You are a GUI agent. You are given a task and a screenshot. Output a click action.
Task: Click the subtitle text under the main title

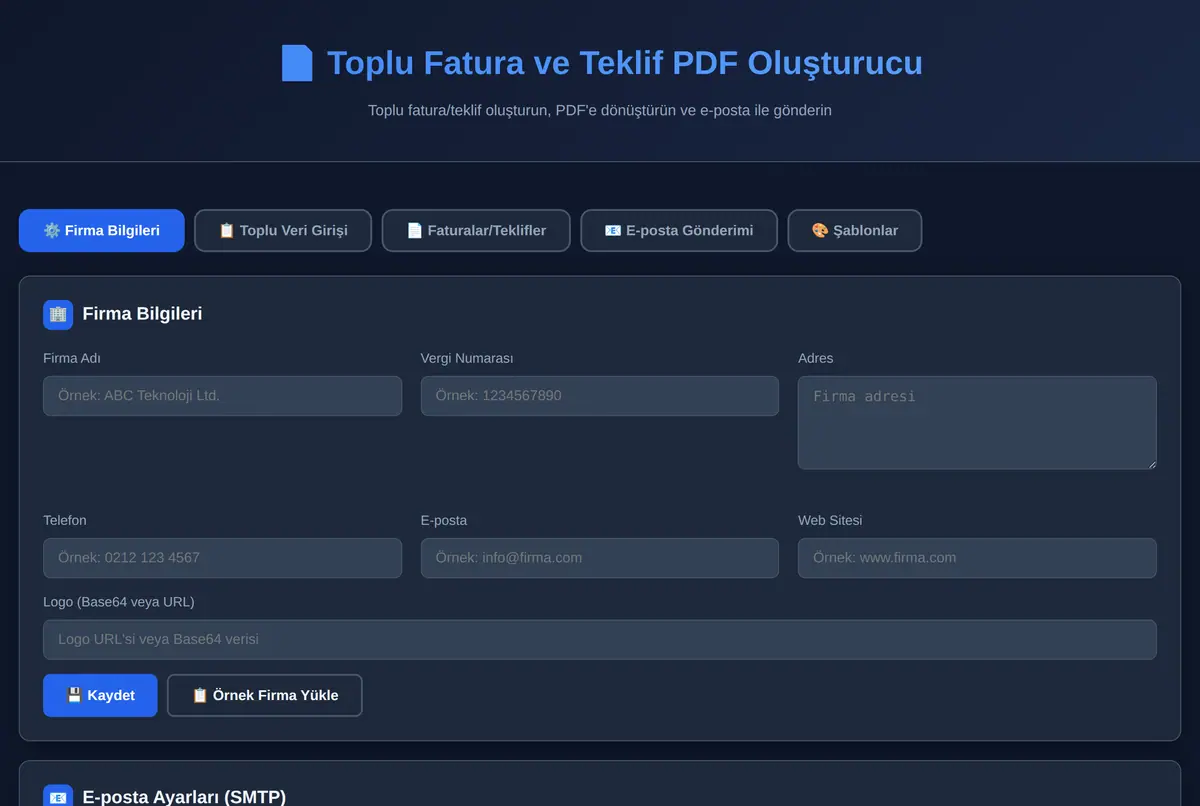[600, 110]
